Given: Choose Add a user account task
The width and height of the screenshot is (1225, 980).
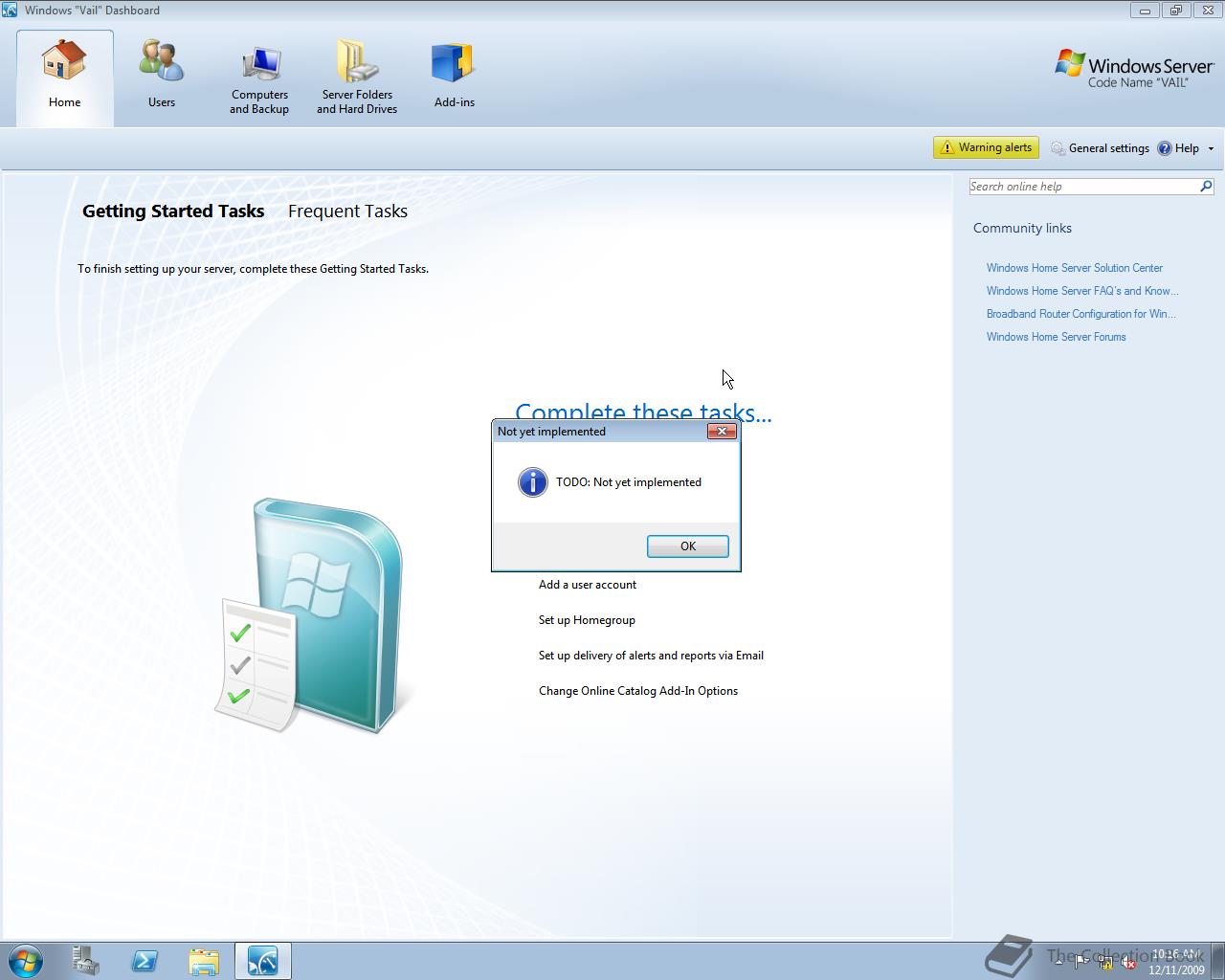Looking at the screenshot, I should pos(588,585).
